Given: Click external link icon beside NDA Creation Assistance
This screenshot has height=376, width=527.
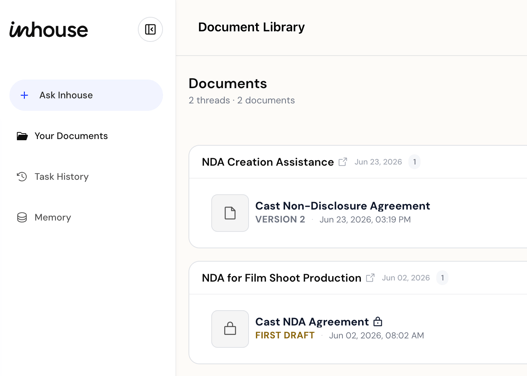Looking at the screenshot, I should tap(342, 162).
